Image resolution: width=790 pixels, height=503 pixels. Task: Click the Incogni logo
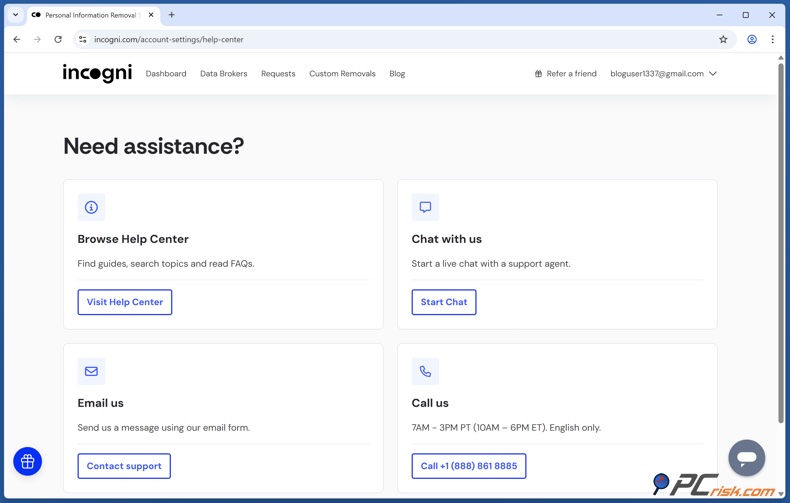97,73
